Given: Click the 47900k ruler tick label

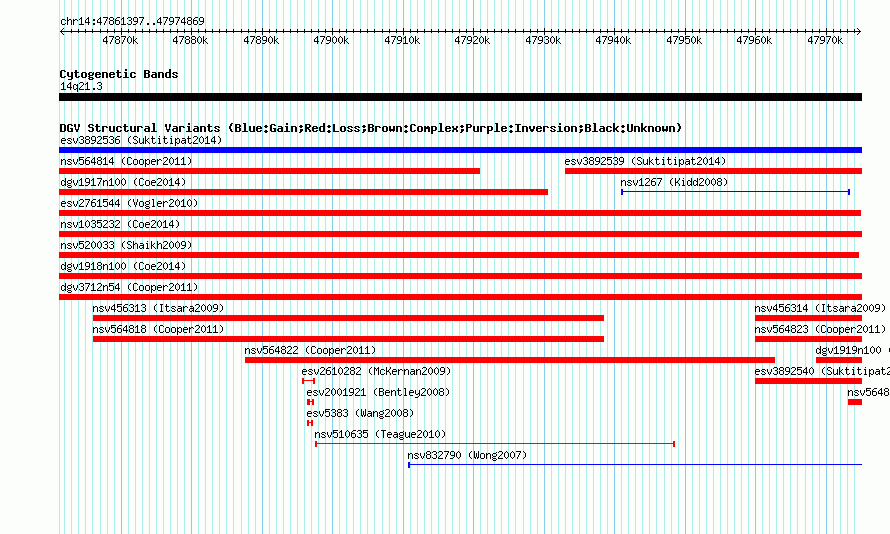Looking at the screenshot, I should click(331, 40).
